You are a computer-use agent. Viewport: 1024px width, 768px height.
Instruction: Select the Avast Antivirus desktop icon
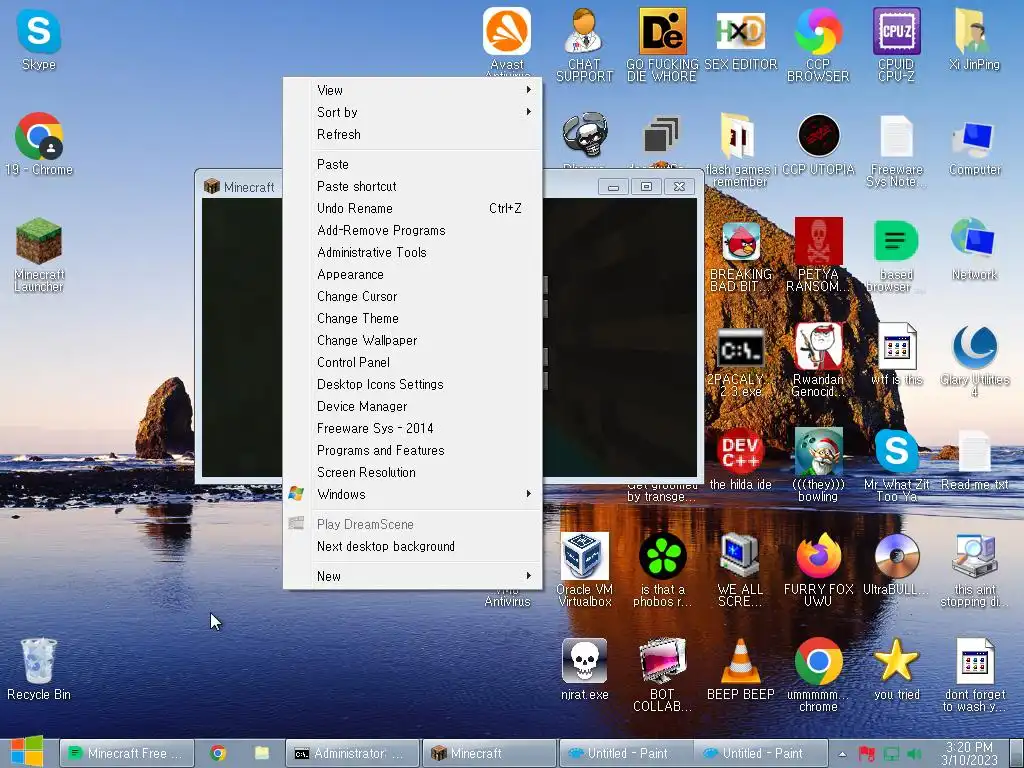[507, 40]
